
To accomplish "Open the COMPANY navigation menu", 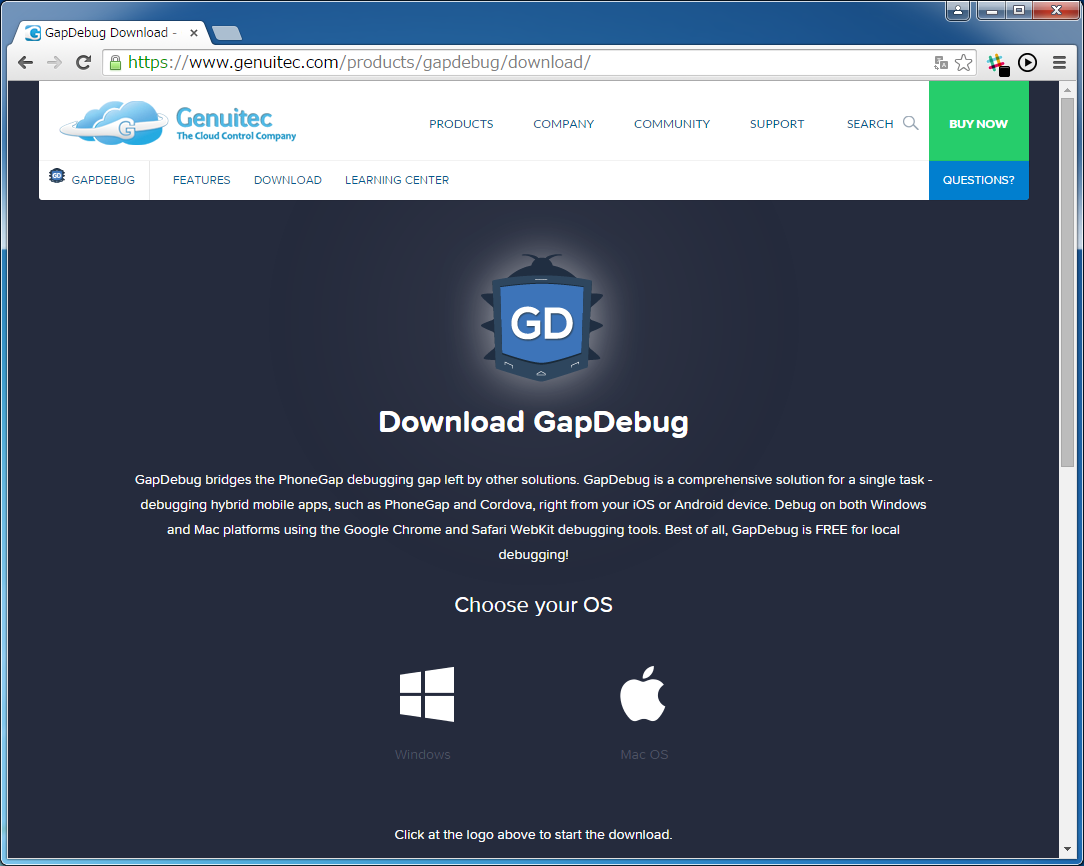I will 563,124.
